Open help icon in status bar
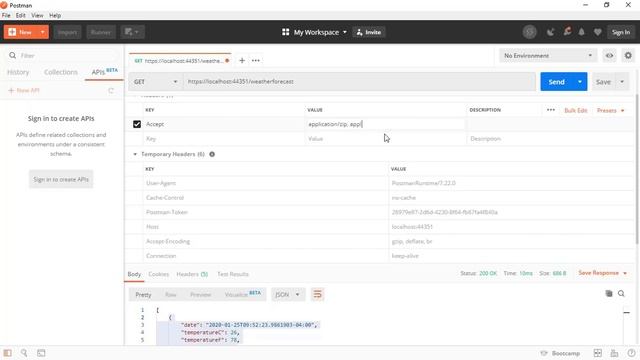Screen dimensions: 640x360 tap(631, 353)
